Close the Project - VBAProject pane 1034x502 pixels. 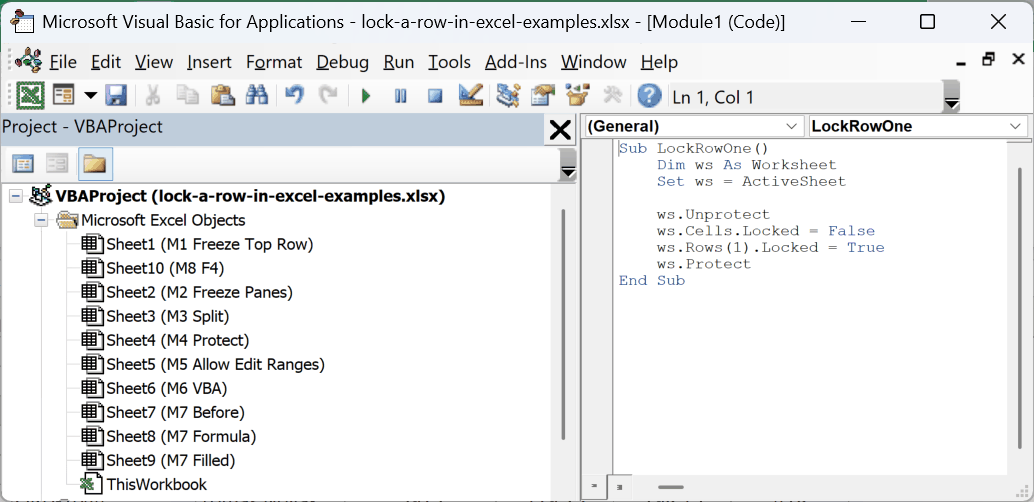click(560, 130)
